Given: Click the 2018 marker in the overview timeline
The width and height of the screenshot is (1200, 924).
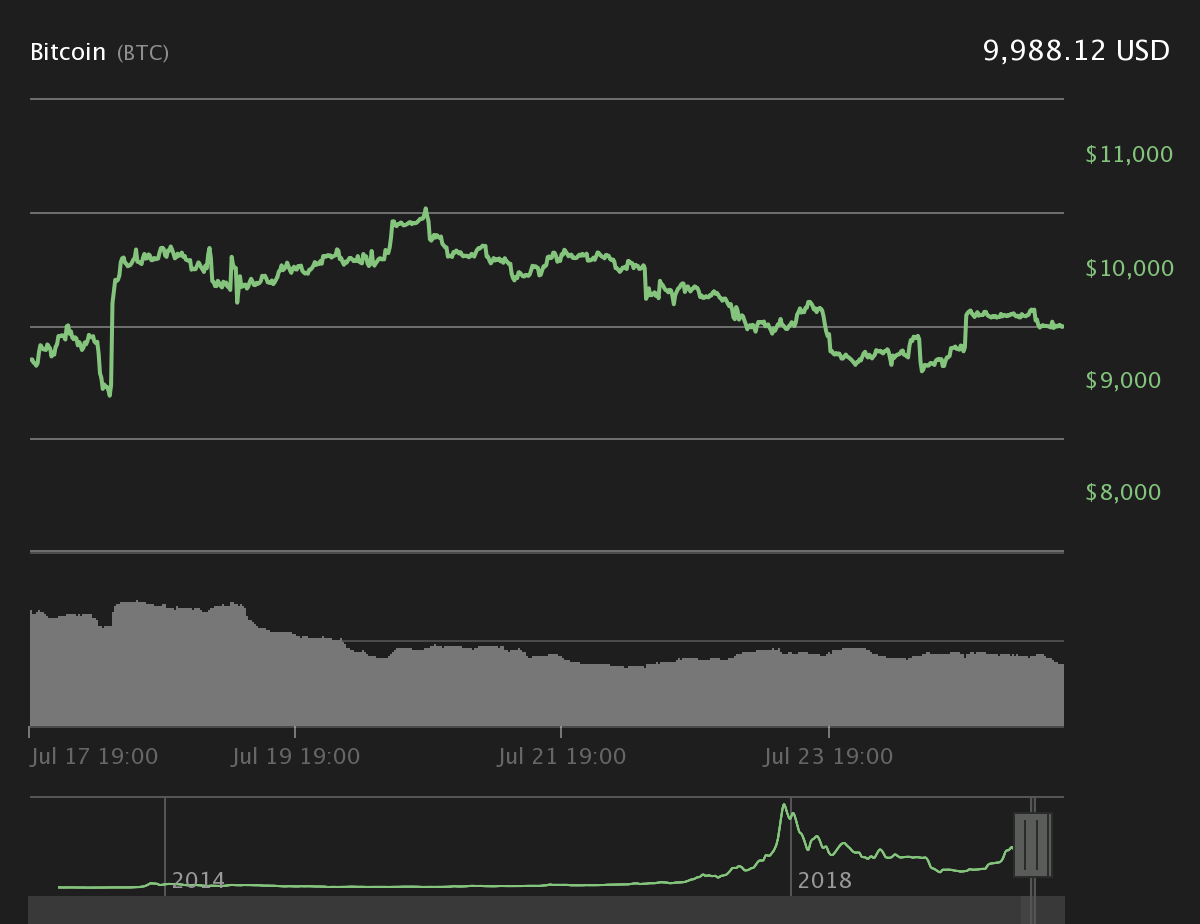Looking at the screenshot, I should (825, 881).
